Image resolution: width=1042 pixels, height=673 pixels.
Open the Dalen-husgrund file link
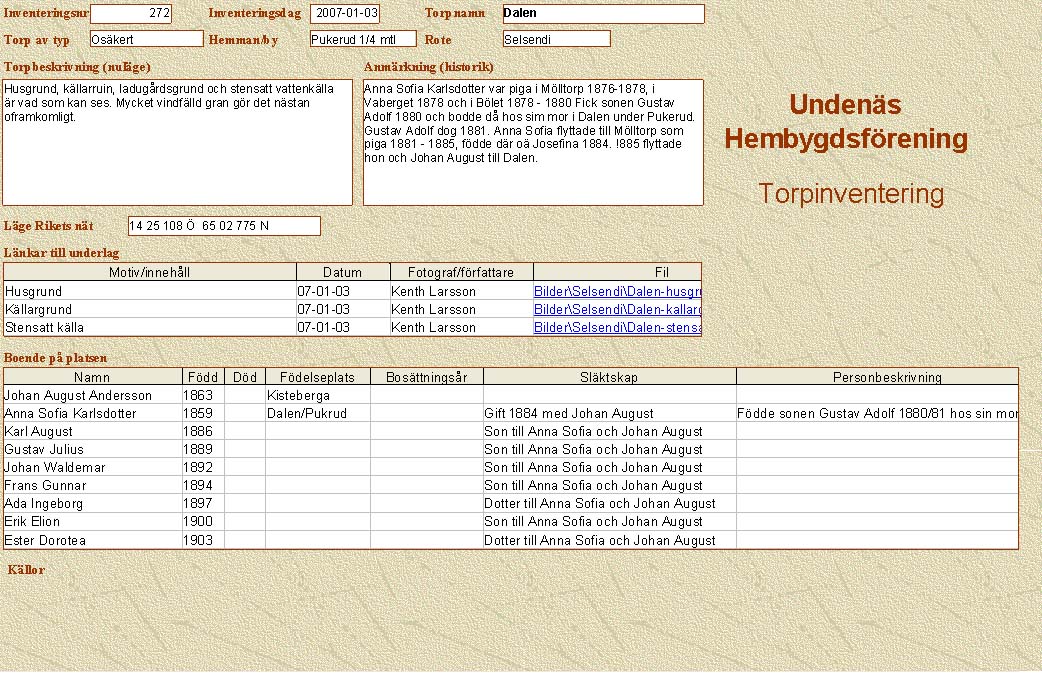tap(617, 291)
